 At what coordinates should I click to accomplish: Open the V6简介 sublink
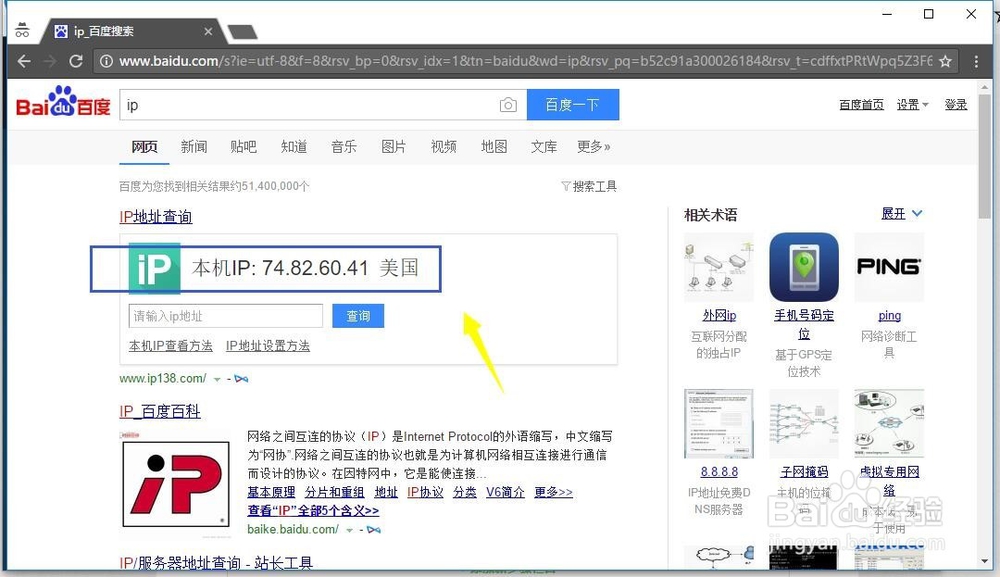click(x=505, y=492)
